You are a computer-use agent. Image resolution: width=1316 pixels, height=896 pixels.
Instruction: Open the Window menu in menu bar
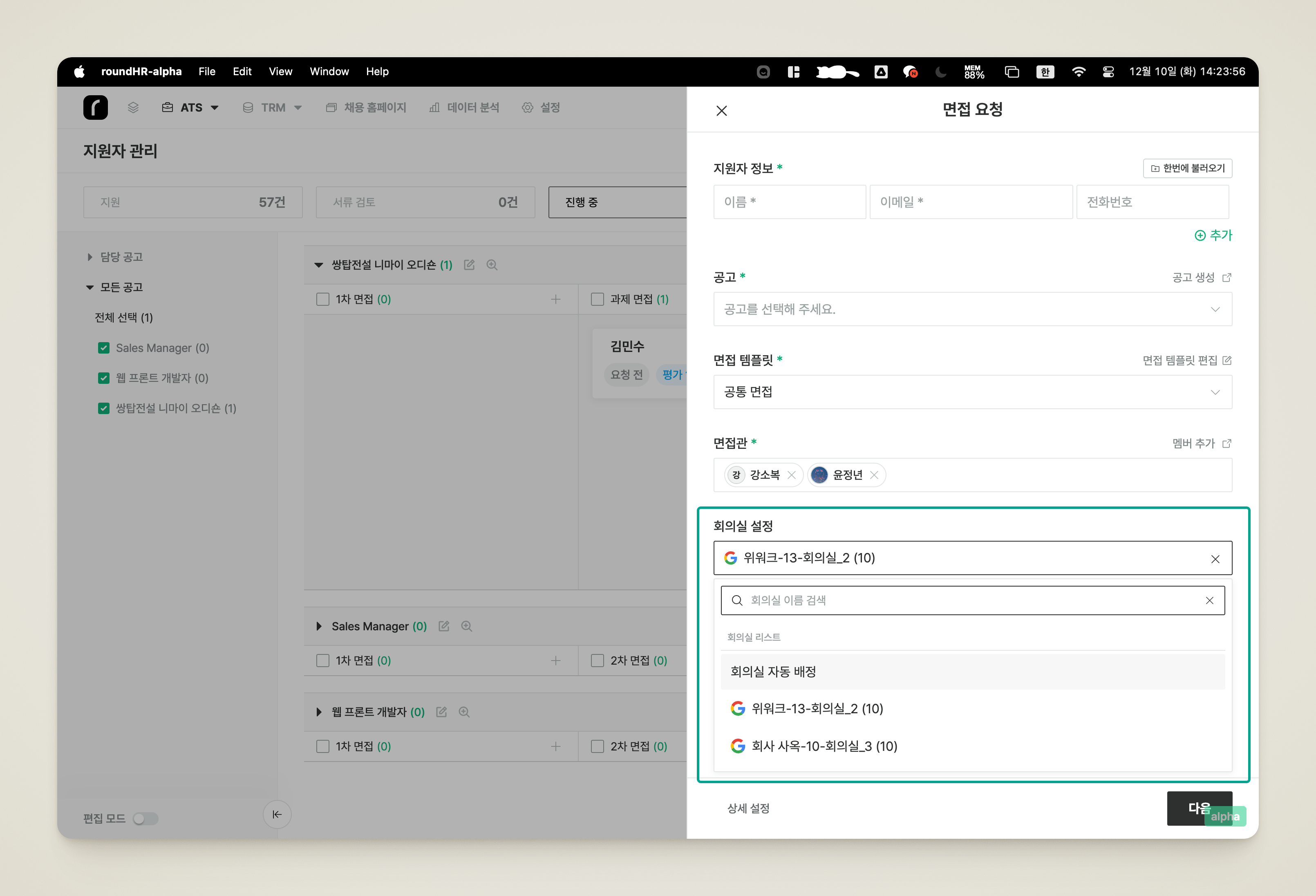tap(329, 72)
